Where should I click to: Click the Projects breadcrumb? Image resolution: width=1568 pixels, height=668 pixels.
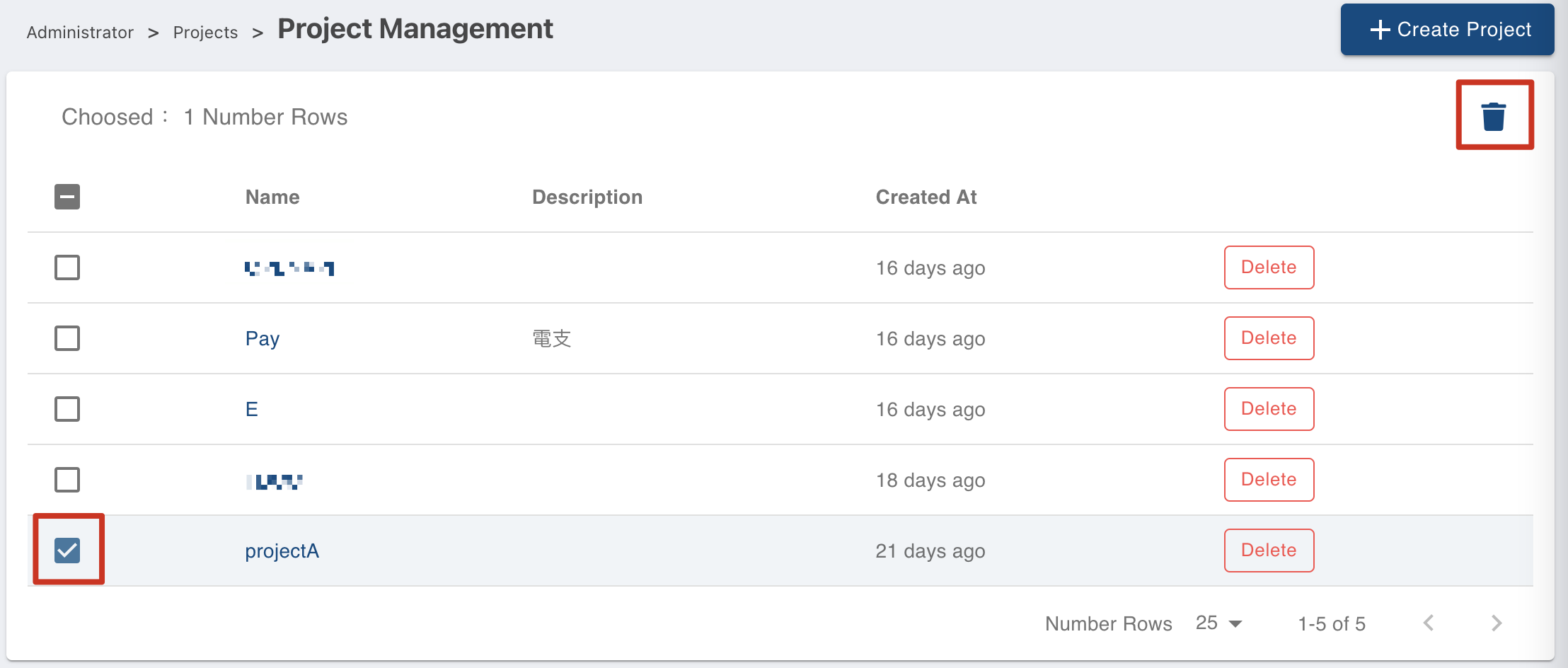coord(205,33)
